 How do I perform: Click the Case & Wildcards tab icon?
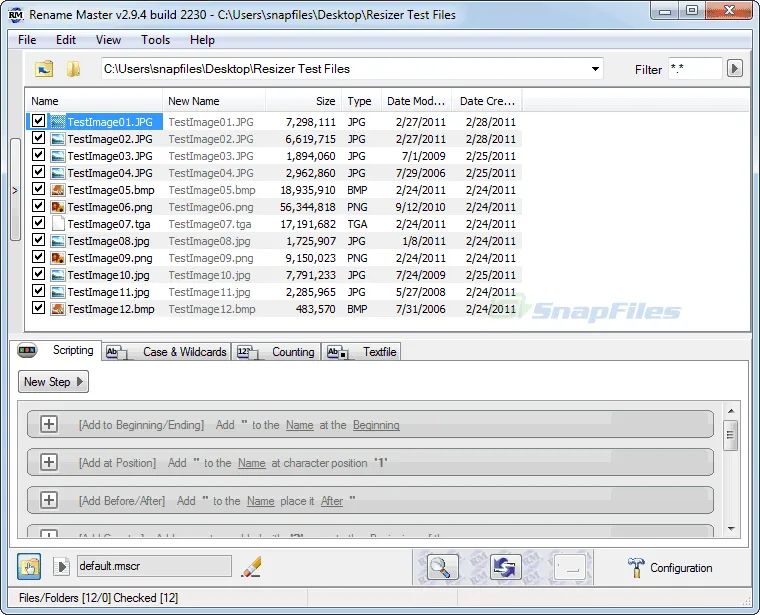click(117, 352)
